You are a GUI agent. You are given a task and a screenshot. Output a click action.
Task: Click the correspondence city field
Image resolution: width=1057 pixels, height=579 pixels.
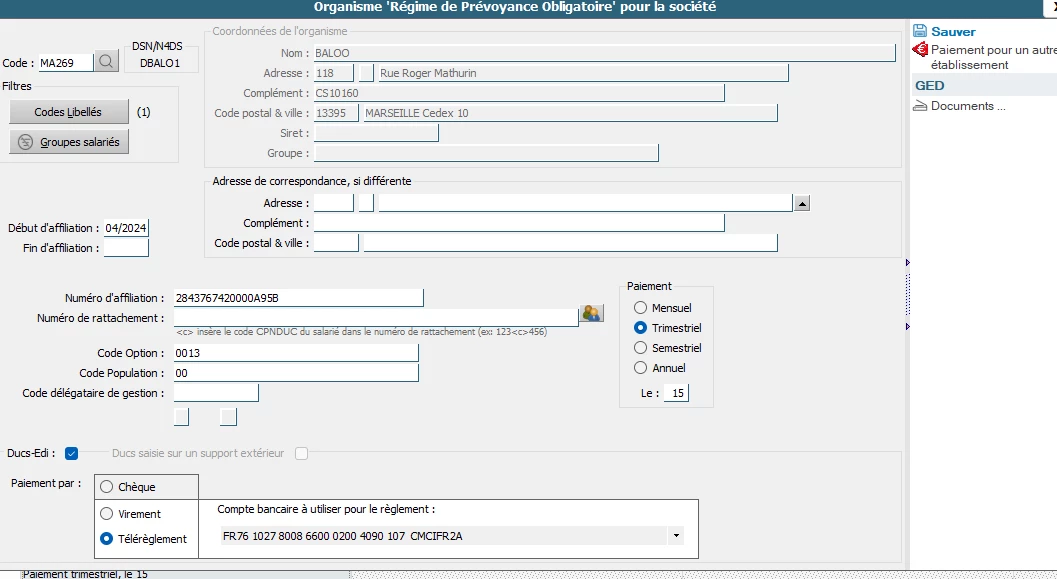click(x=570, y=243)
